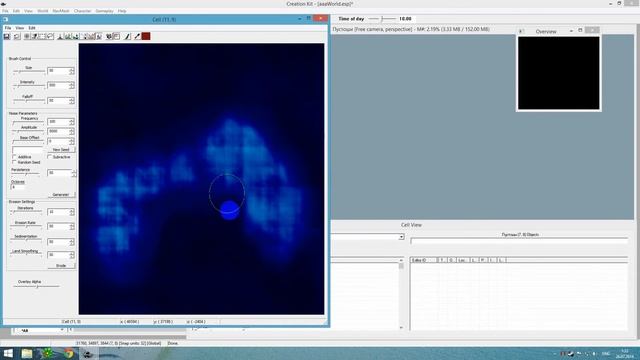
Task: Open the World menu in Creation Kit
Action: (42, 11)
